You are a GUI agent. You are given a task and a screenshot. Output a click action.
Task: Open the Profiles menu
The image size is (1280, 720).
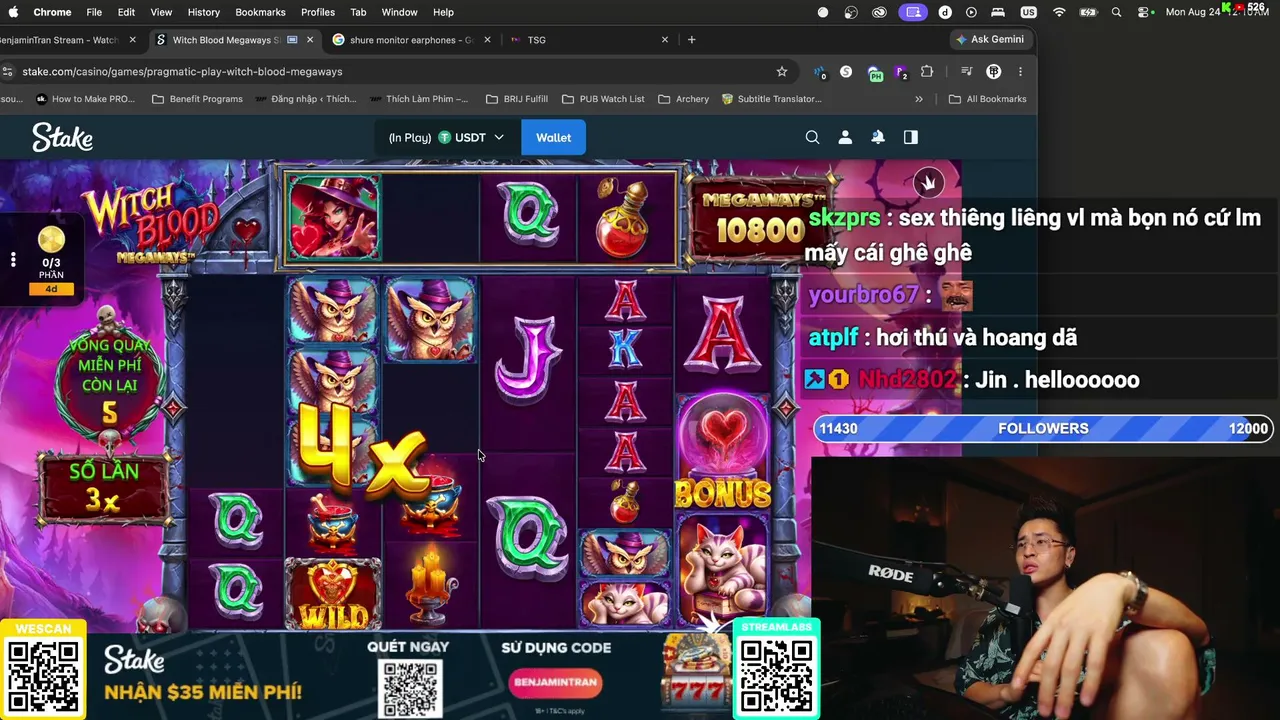click(318, 12)
